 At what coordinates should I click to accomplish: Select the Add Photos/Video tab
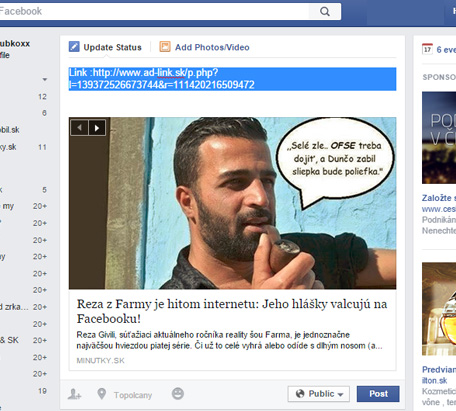click(x=204, y=47)
